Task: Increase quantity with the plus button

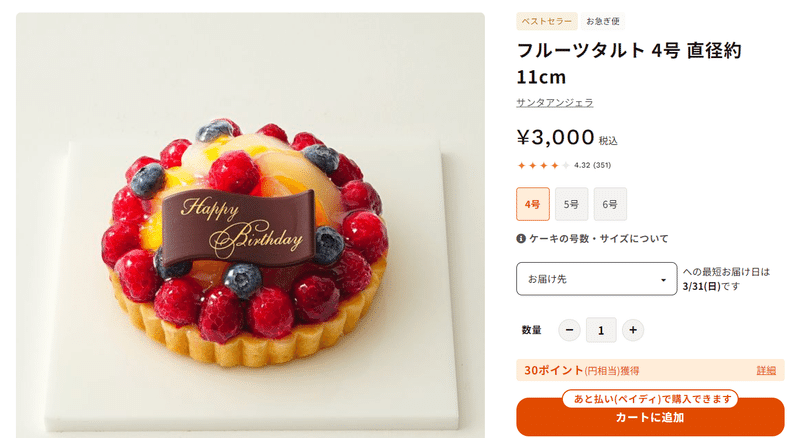Action: (633, 330)
